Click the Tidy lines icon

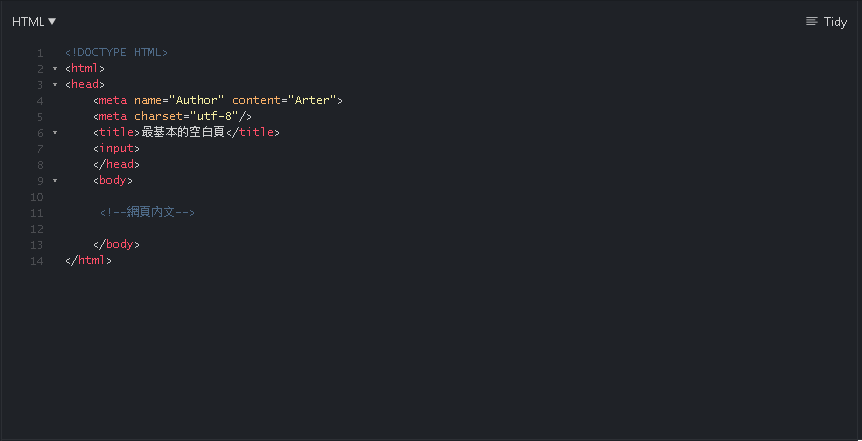tap(811, 21)
